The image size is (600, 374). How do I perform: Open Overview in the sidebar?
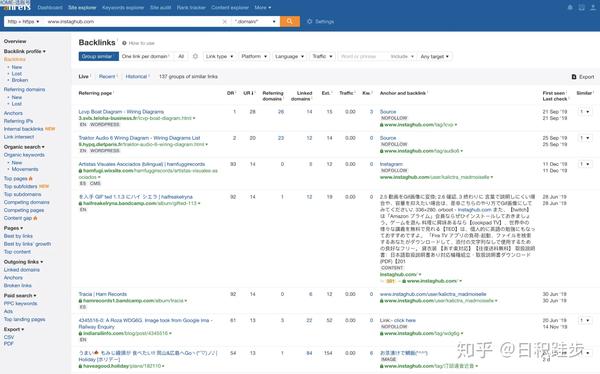tap(15, 41)
